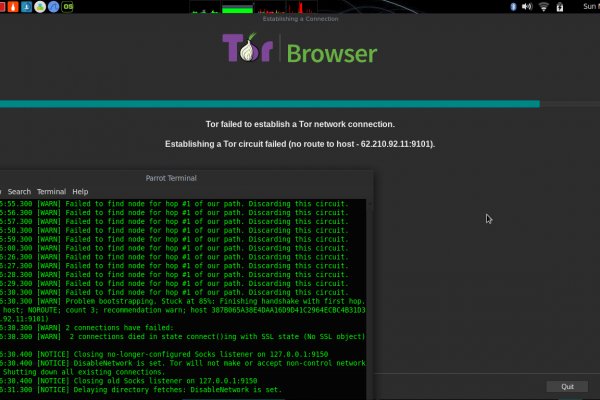Open the Help menu in terminal
The width and height of the screenshot is (600, 400).
click(80, 191)
